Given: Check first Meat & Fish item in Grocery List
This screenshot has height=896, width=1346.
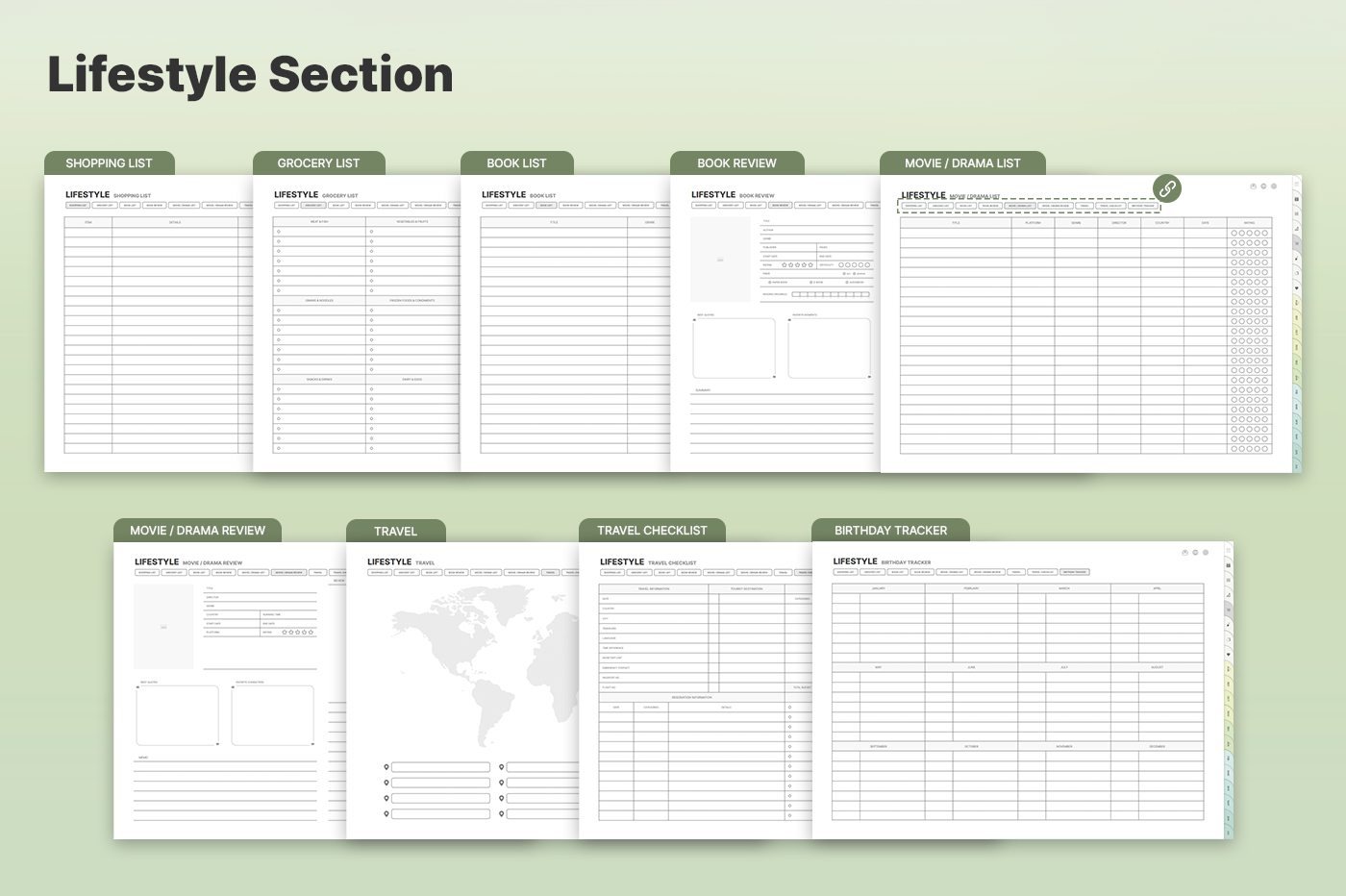Looking at the screenshot, I should point(279,232).
